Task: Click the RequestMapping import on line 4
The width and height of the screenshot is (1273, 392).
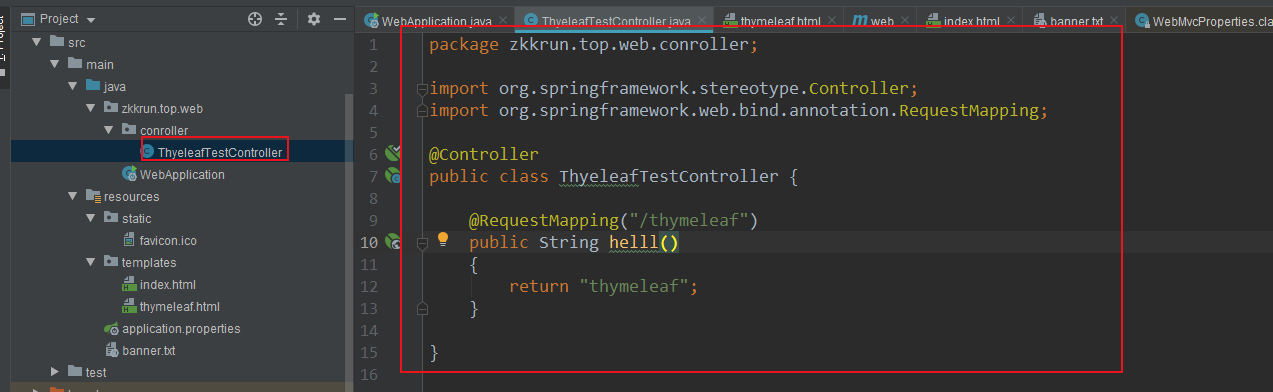Action: (739, 110)
